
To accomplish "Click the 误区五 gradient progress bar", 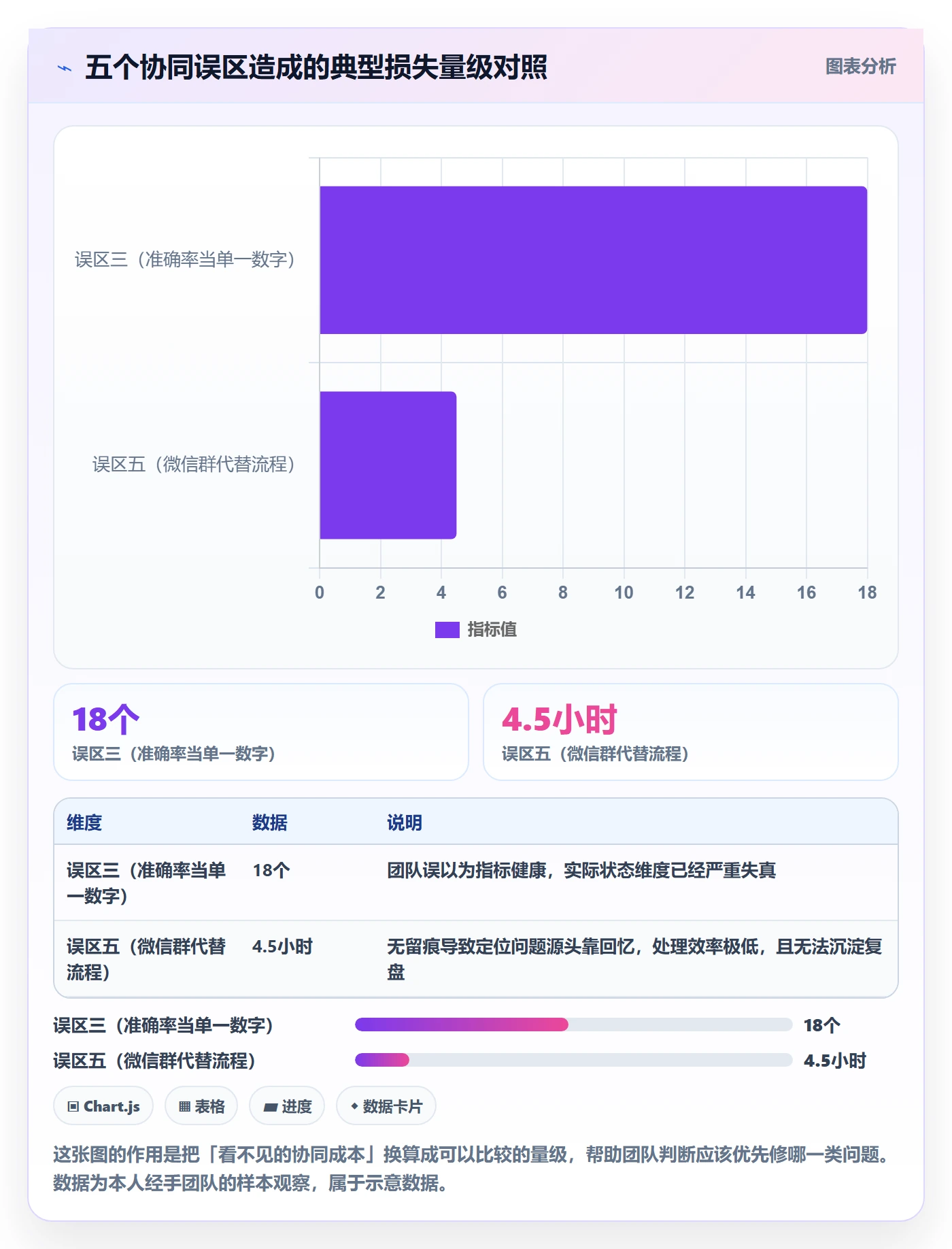I will click(x=381, y=1060).
